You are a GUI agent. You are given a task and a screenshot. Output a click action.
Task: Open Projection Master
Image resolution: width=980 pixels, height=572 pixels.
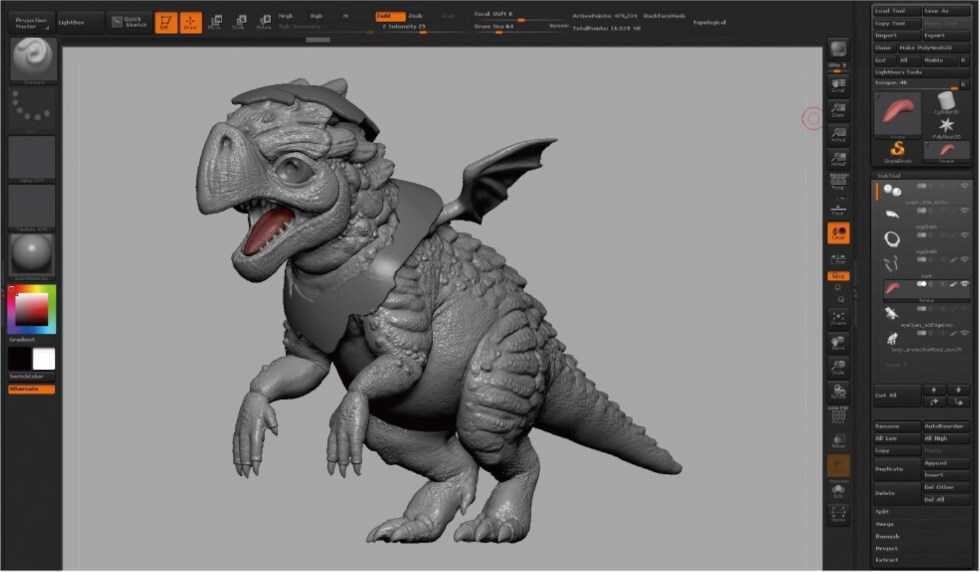coord(31,21)
